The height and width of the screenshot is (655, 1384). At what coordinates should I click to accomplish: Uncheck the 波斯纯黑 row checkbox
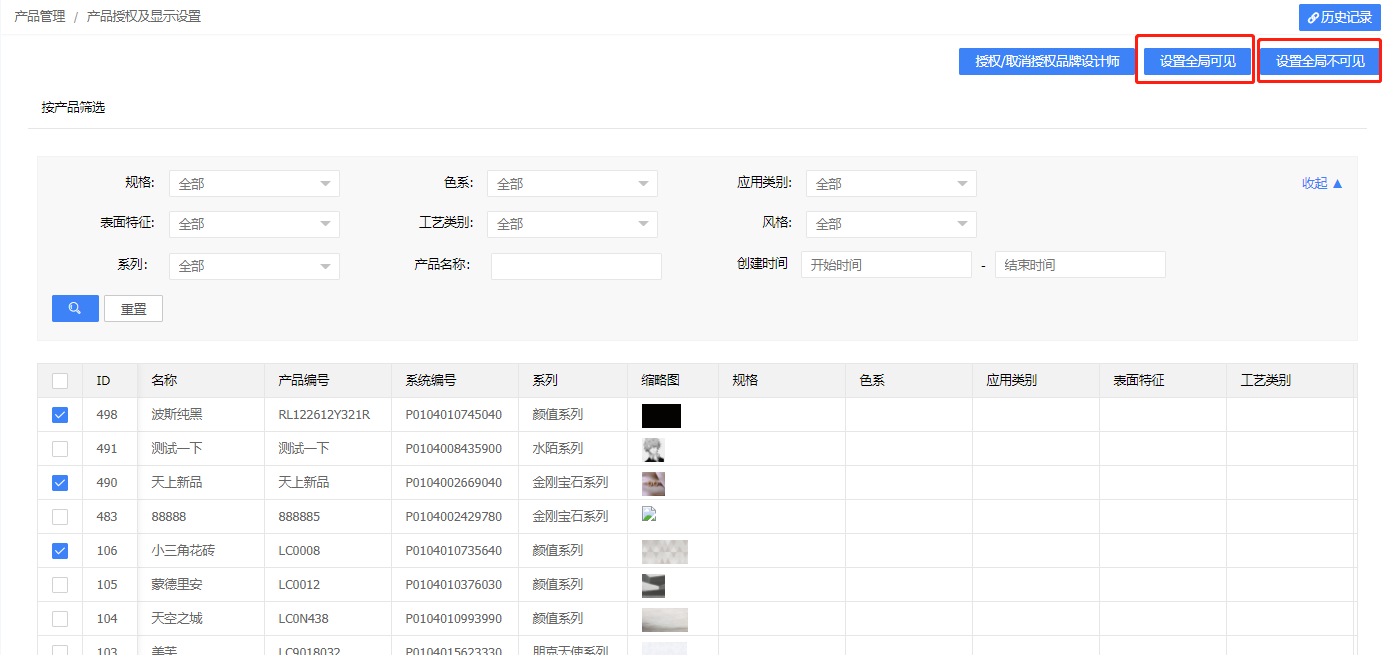[x=60, y=415]
